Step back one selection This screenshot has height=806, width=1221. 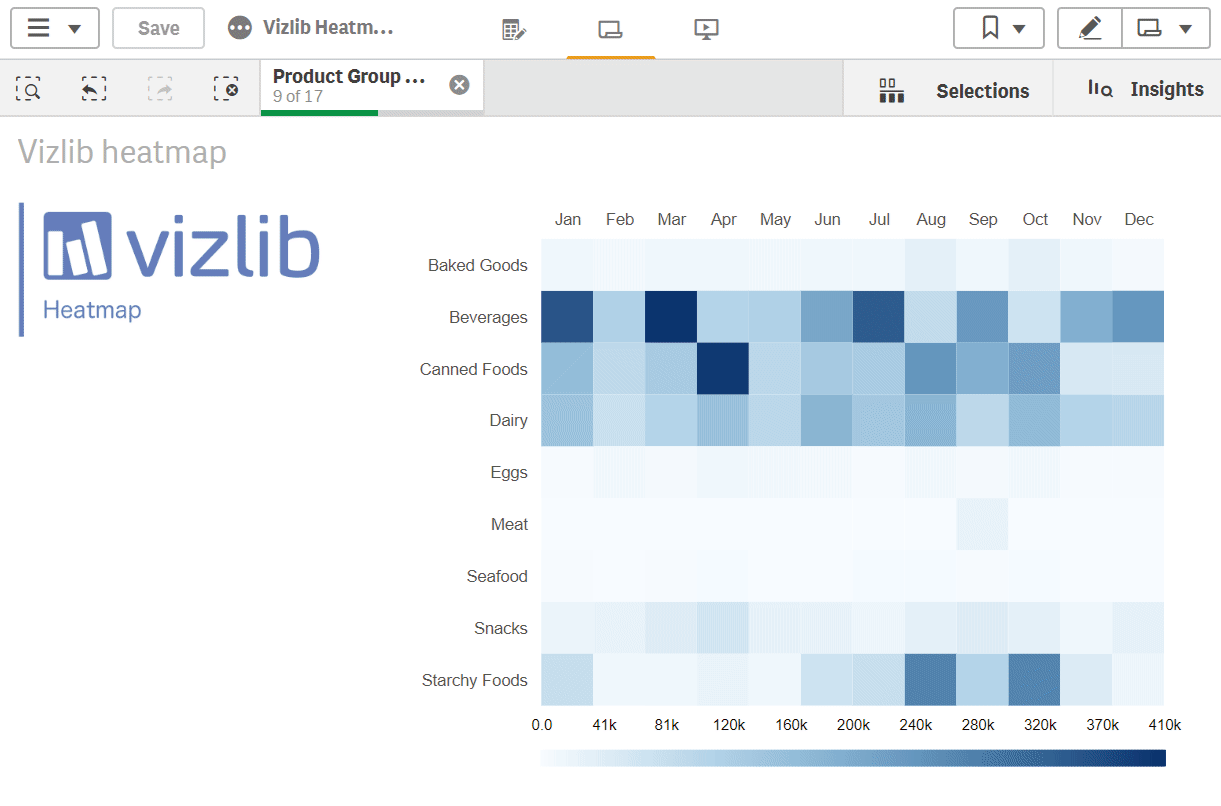[x=93, y=90]
